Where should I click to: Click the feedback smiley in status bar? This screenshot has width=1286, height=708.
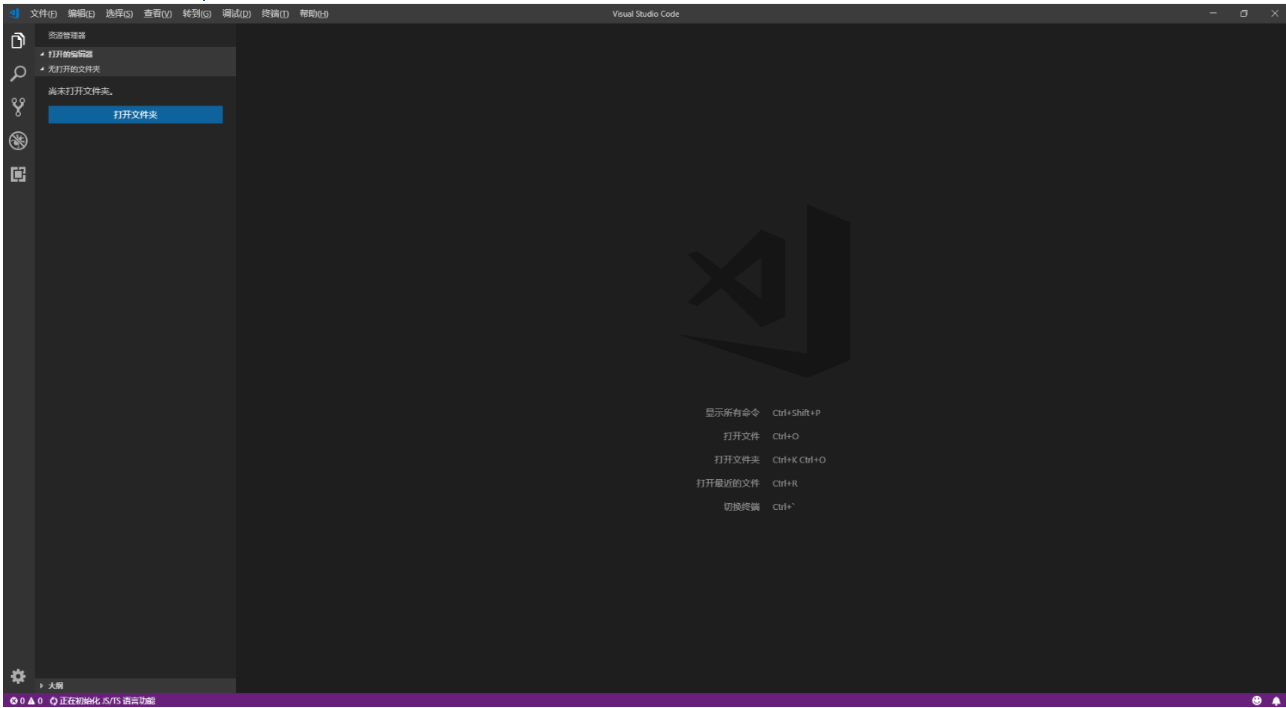tap(1257, 701)
